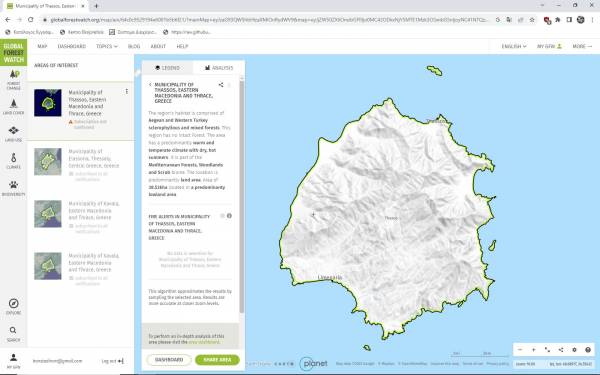The height and width of the screenshot is (375, 600).
Task: Open browser profile avatar
Action: [x=580, y=20]
